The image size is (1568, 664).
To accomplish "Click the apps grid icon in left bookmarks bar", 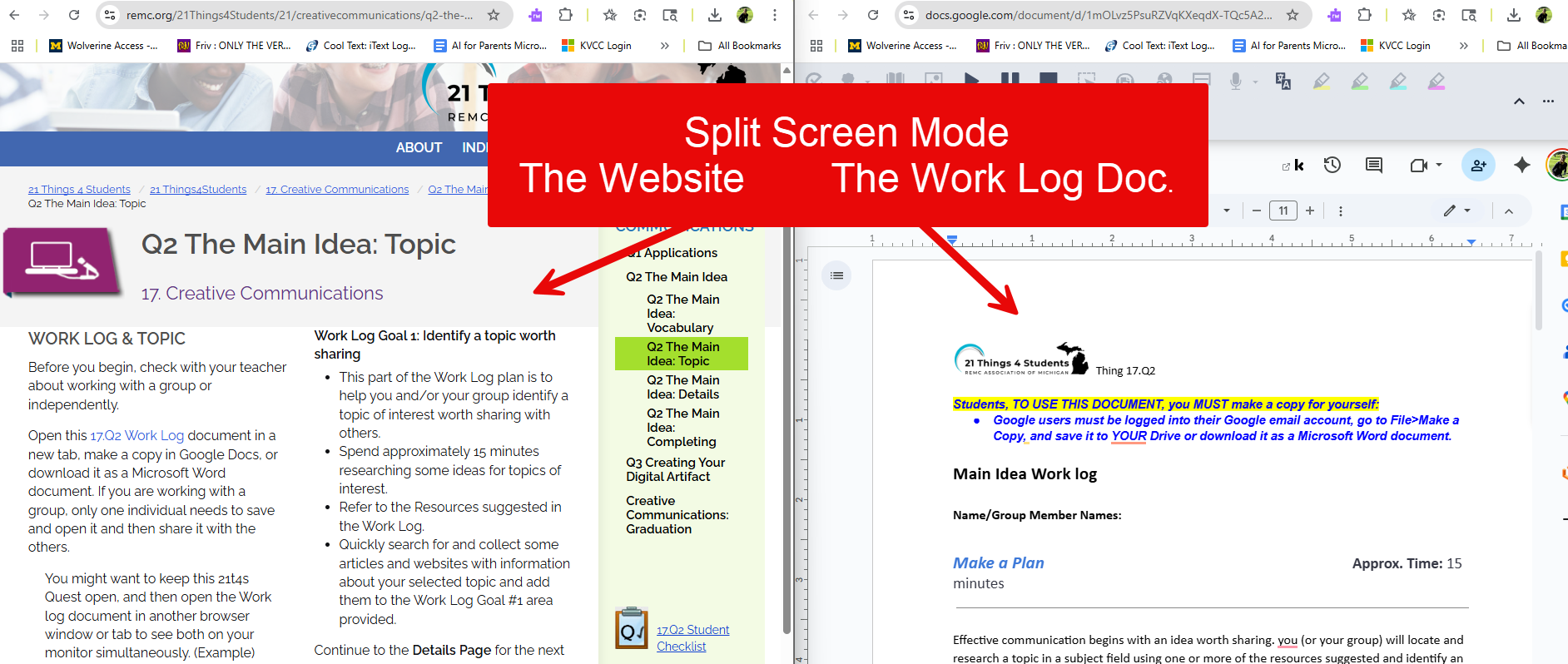I will click(x=17, y=46).
